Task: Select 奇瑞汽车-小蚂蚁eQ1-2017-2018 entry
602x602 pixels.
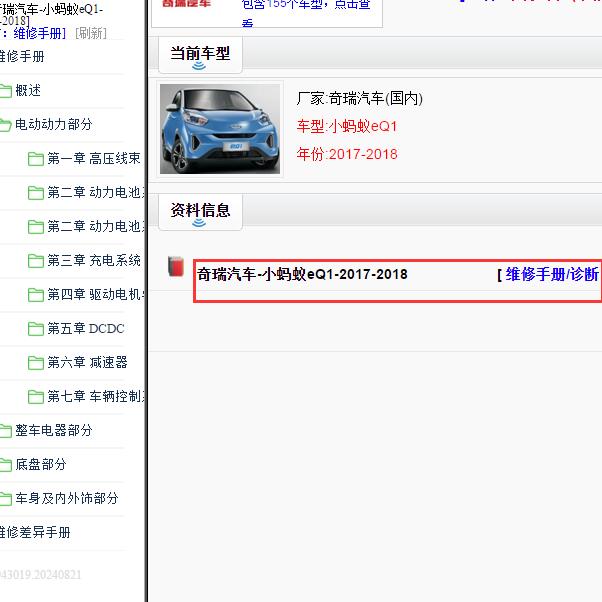Action: click(x=302, y=275)
